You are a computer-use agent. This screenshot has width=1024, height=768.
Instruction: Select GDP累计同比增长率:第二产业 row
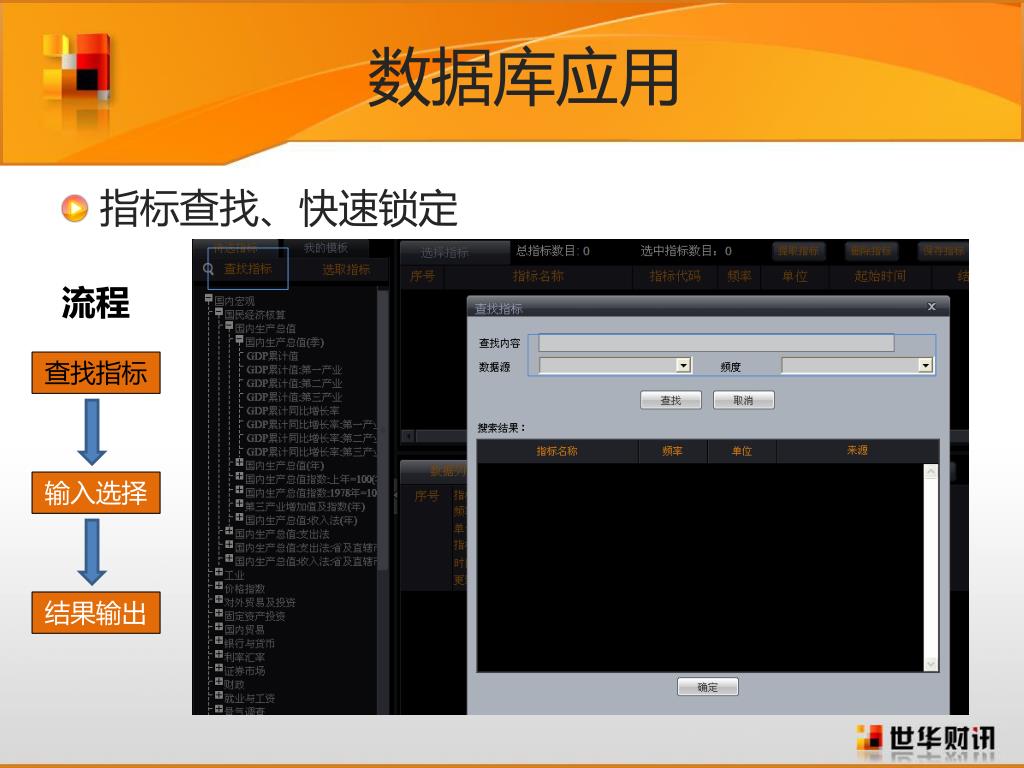pyautogui.click(x=311, y=438)
